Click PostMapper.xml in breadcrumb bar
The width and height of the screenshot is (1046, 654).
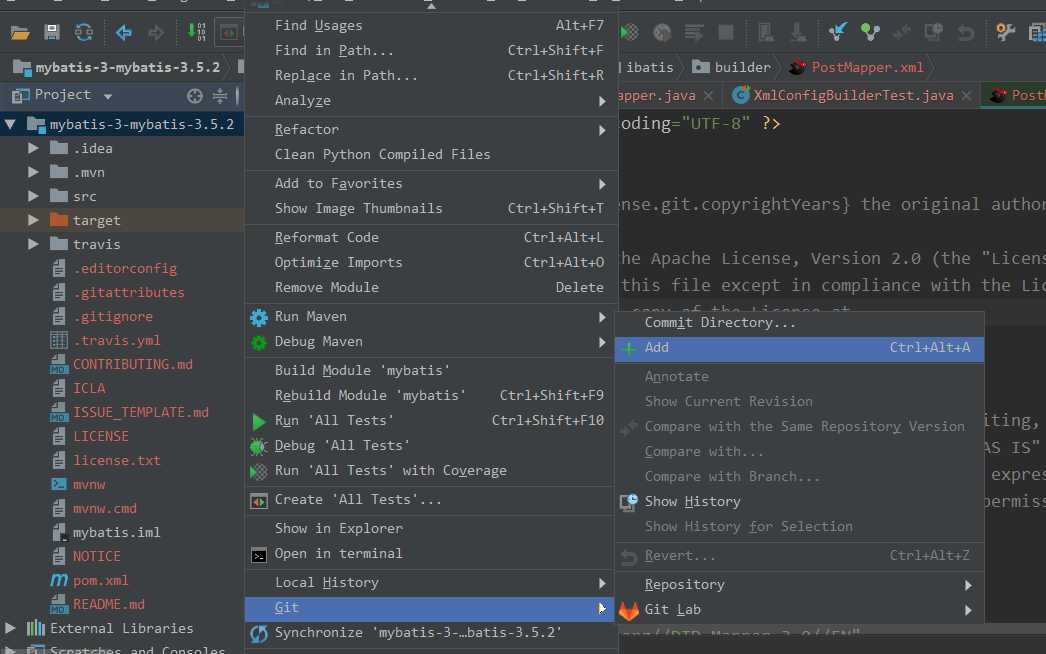click(x=857, y=67)
